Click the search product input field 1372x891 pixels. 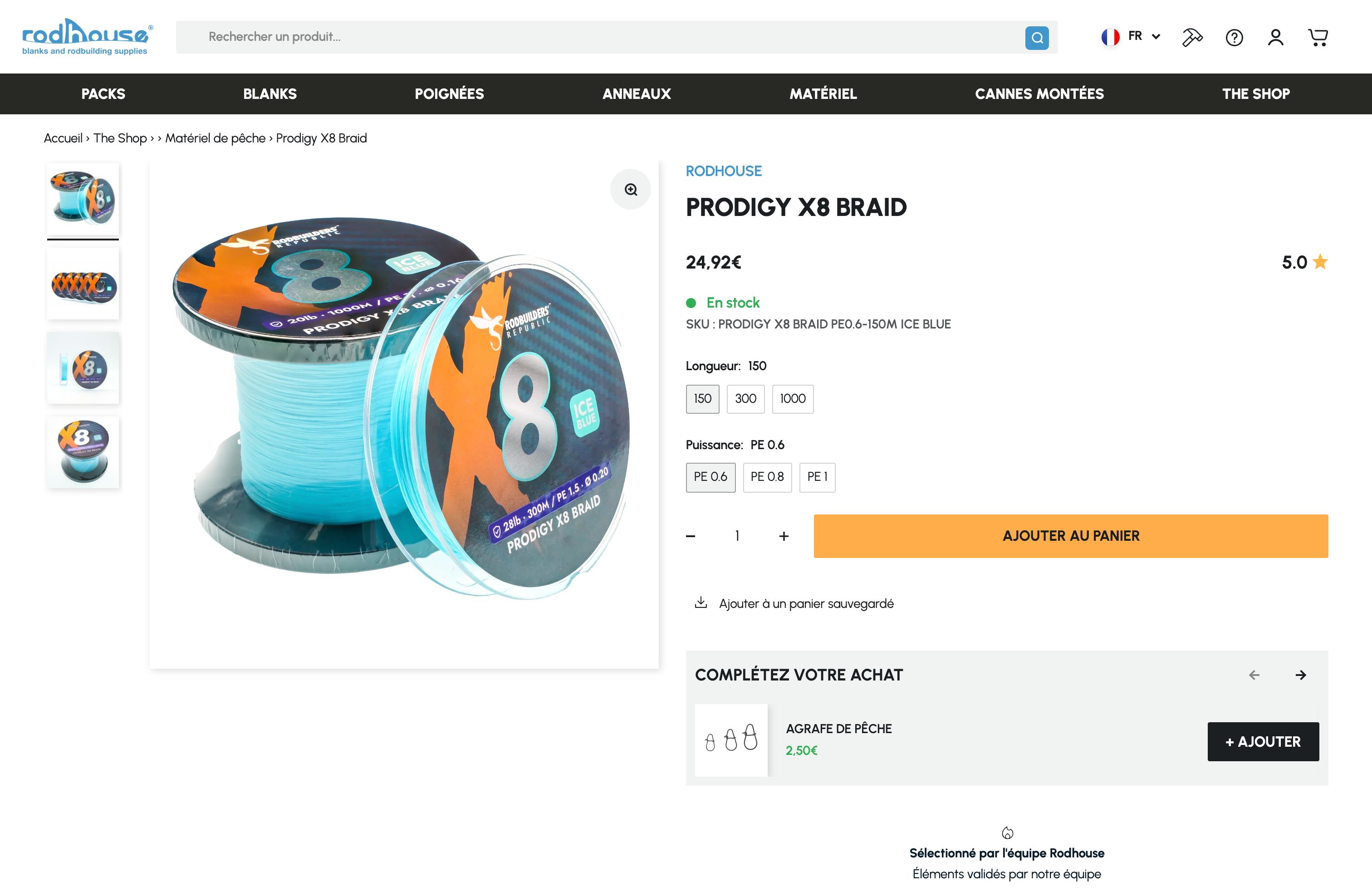pyautogui.click(x=599, y=38)
